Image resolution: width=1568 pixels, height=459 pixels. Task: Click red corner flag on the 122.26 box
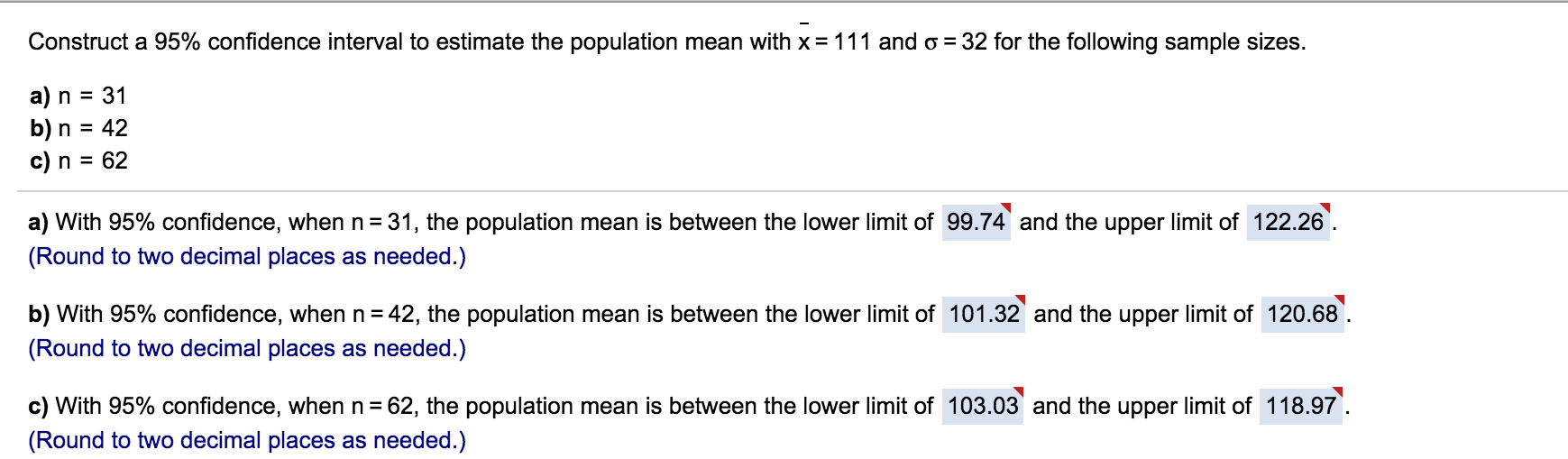coord(1326,208)
